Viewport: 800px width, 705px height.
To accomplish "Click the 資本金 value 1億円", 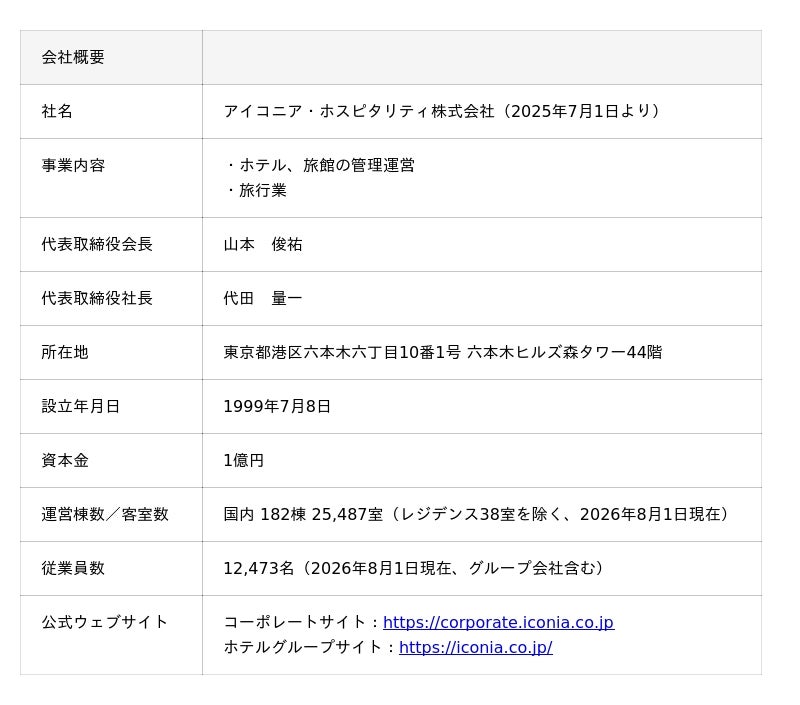I will 243,461.
